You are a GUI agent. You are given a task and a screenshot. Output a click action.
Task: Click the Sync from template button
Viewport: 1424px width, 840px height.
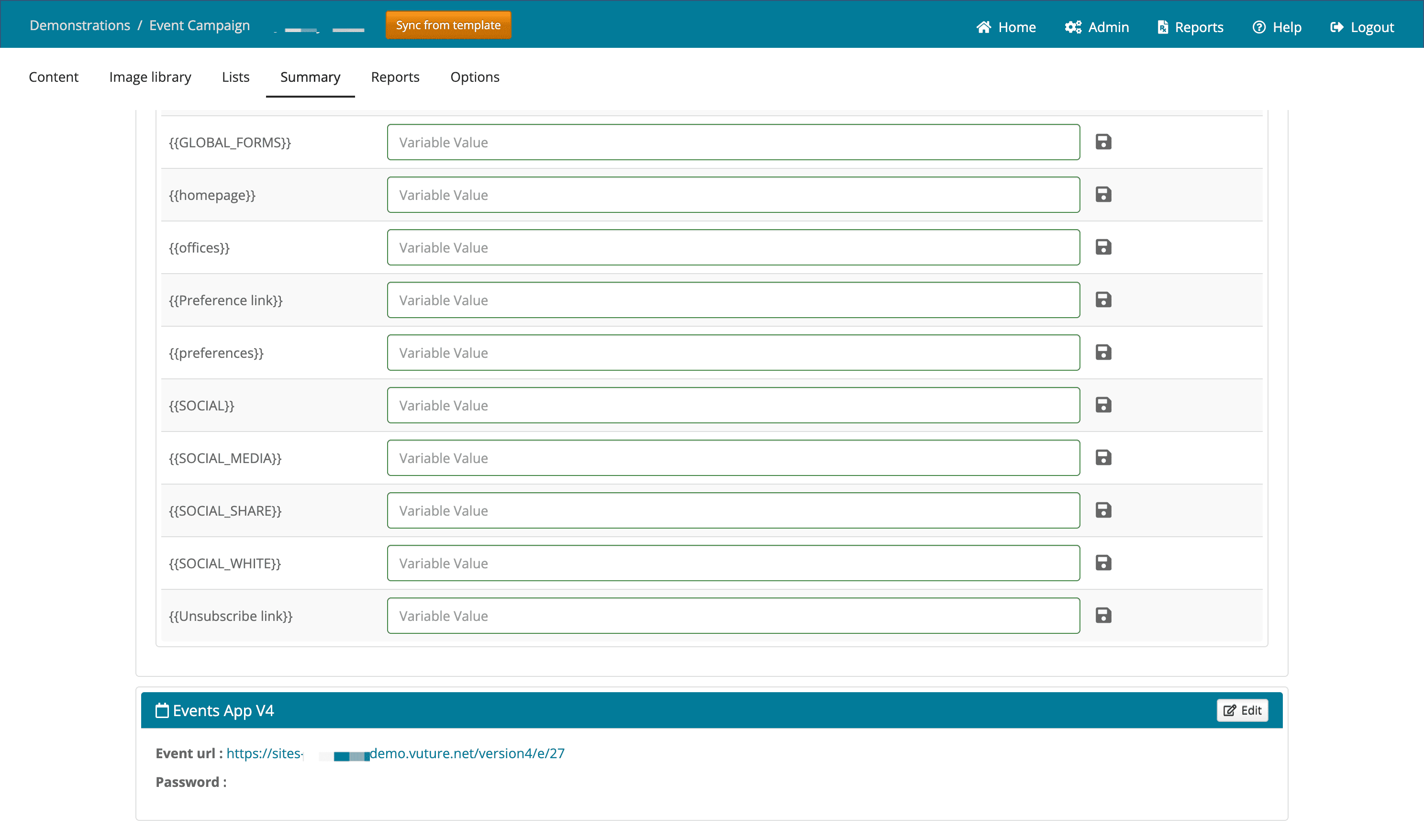(448, 25)
